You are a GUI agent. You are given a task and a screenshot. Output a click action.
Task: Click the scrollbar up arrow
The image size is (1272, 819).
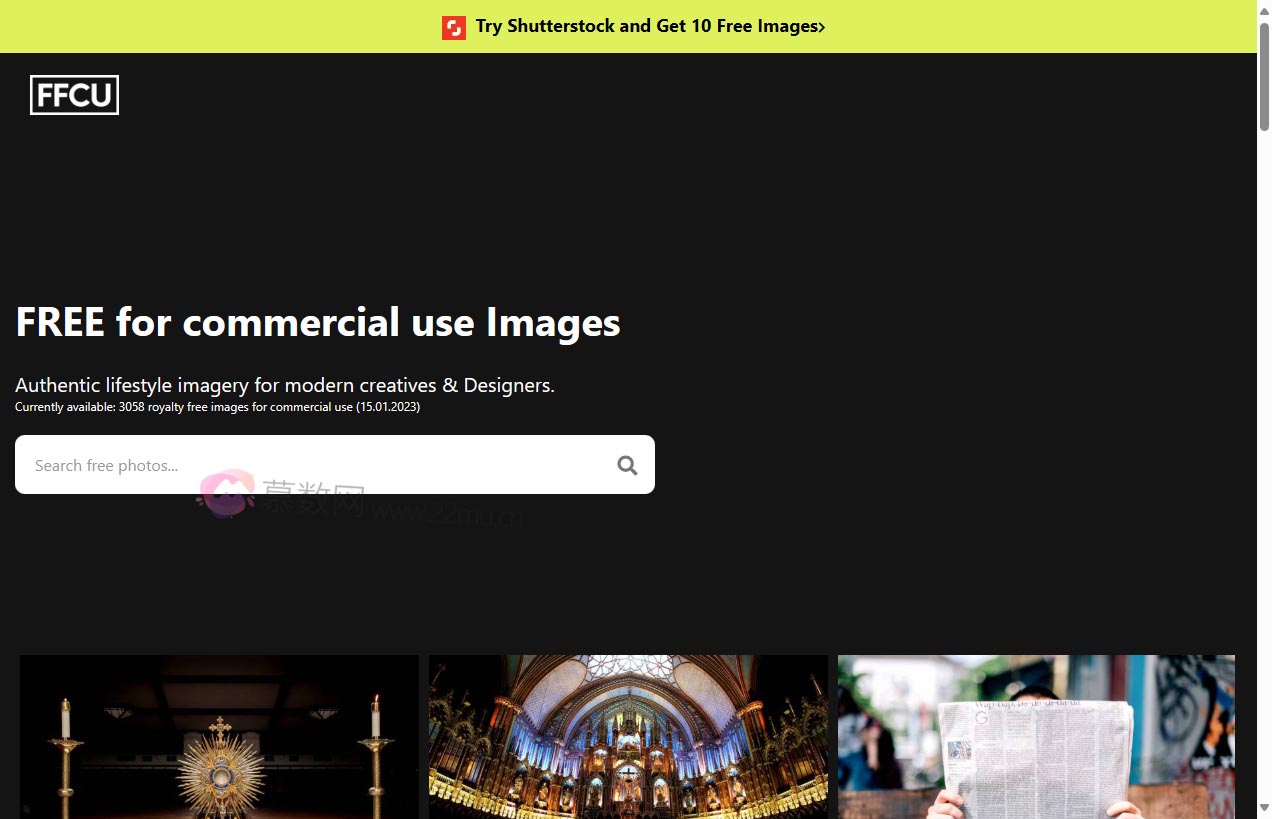pyautogui.click(x=1264, y=9)
